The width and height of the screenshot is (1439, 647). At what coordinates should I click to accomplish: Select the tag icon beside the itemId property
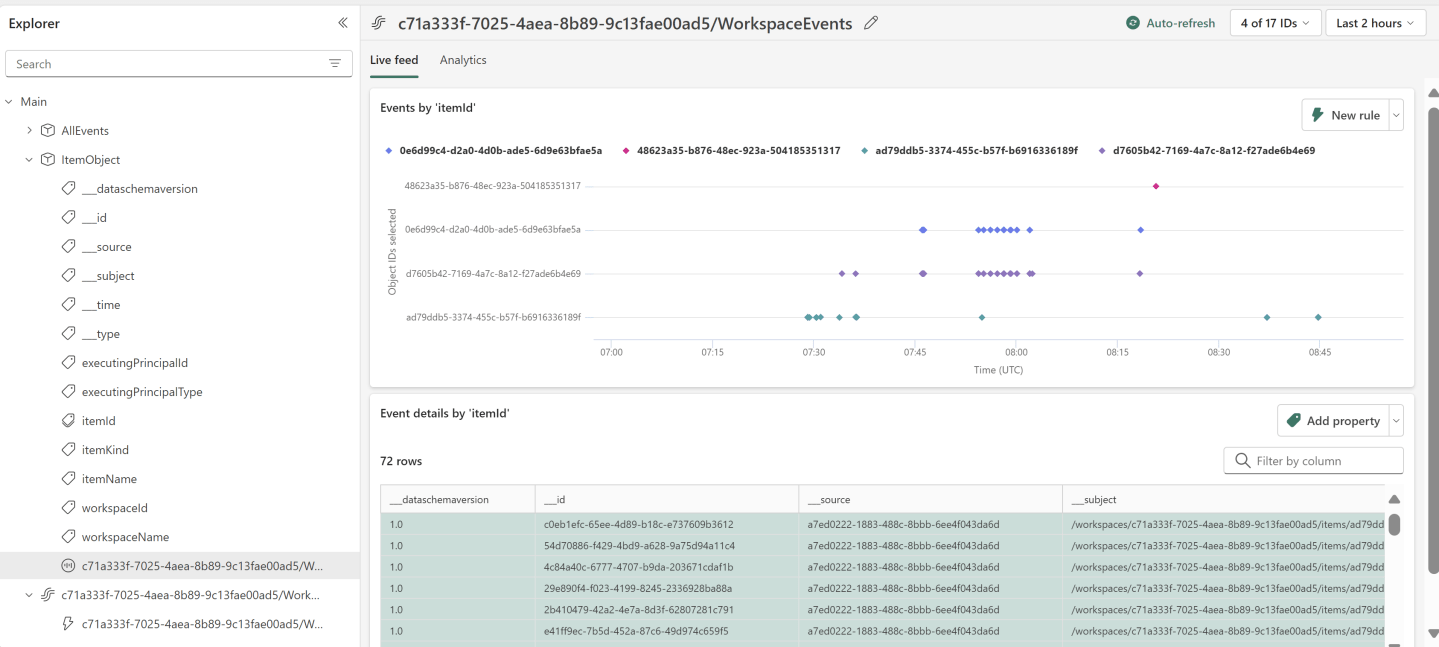[67, 420]
